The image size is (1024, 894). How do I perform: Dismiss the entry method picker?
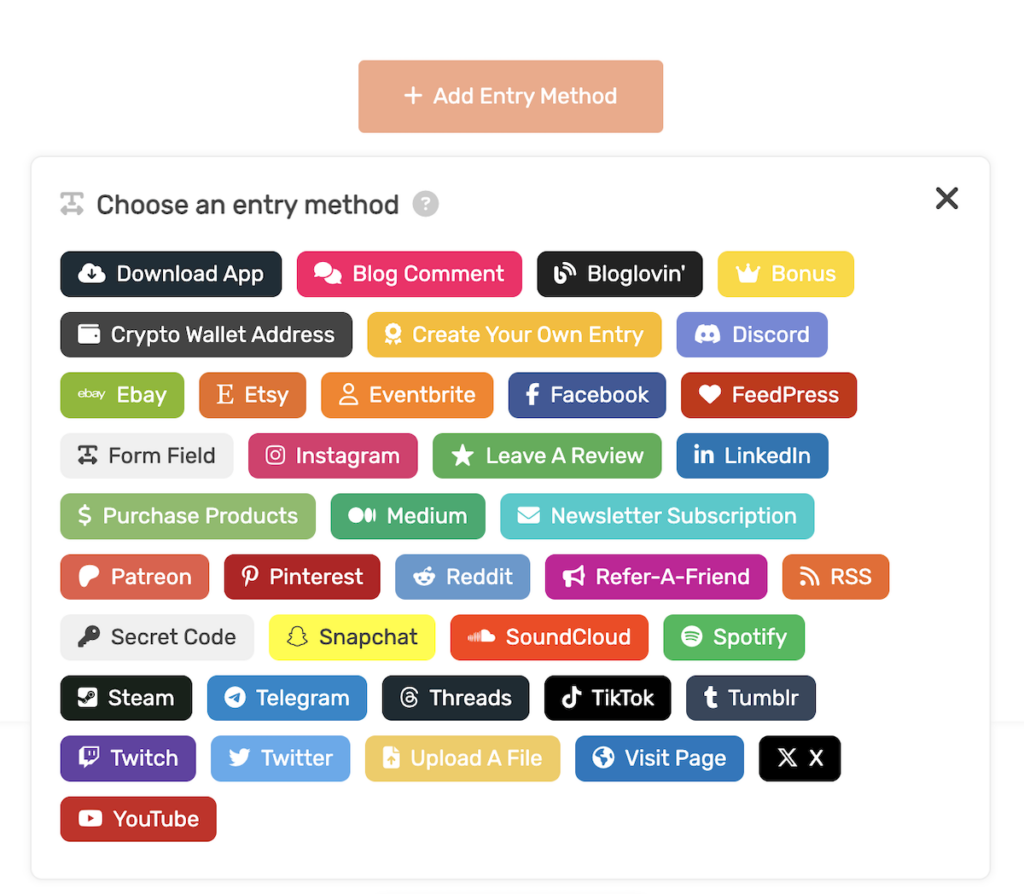click(946, 198)
